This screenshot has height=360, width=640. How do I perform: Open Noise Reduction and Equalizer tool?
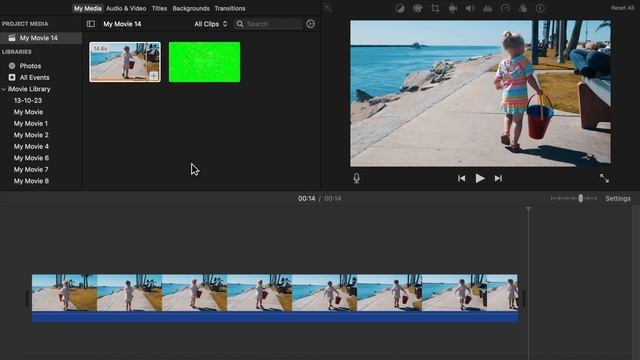point(487,8)
